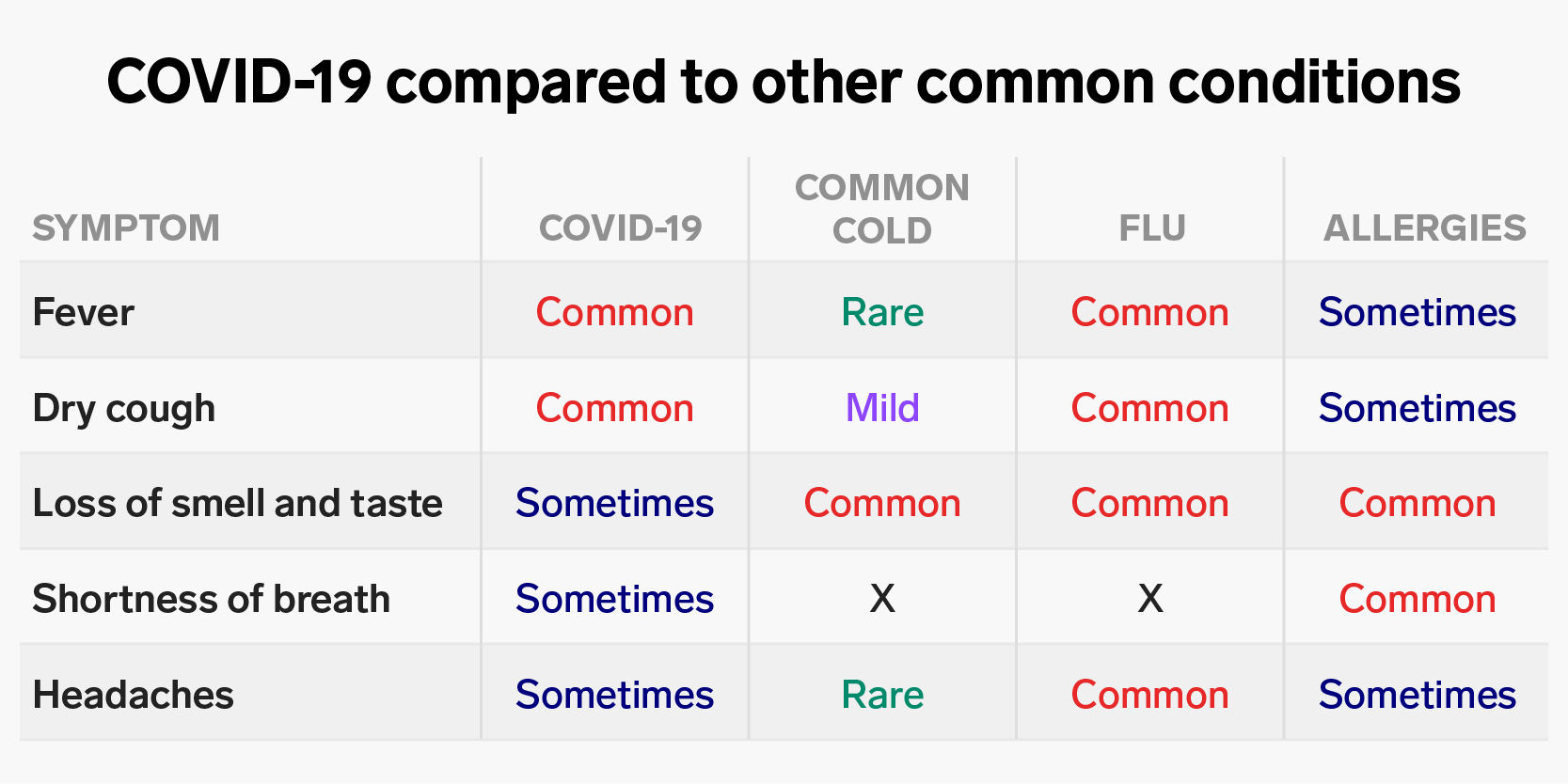The width and height of the screenshot is (1568, 784).
Task: Select the Headaches row label
Action: (134, 695)
